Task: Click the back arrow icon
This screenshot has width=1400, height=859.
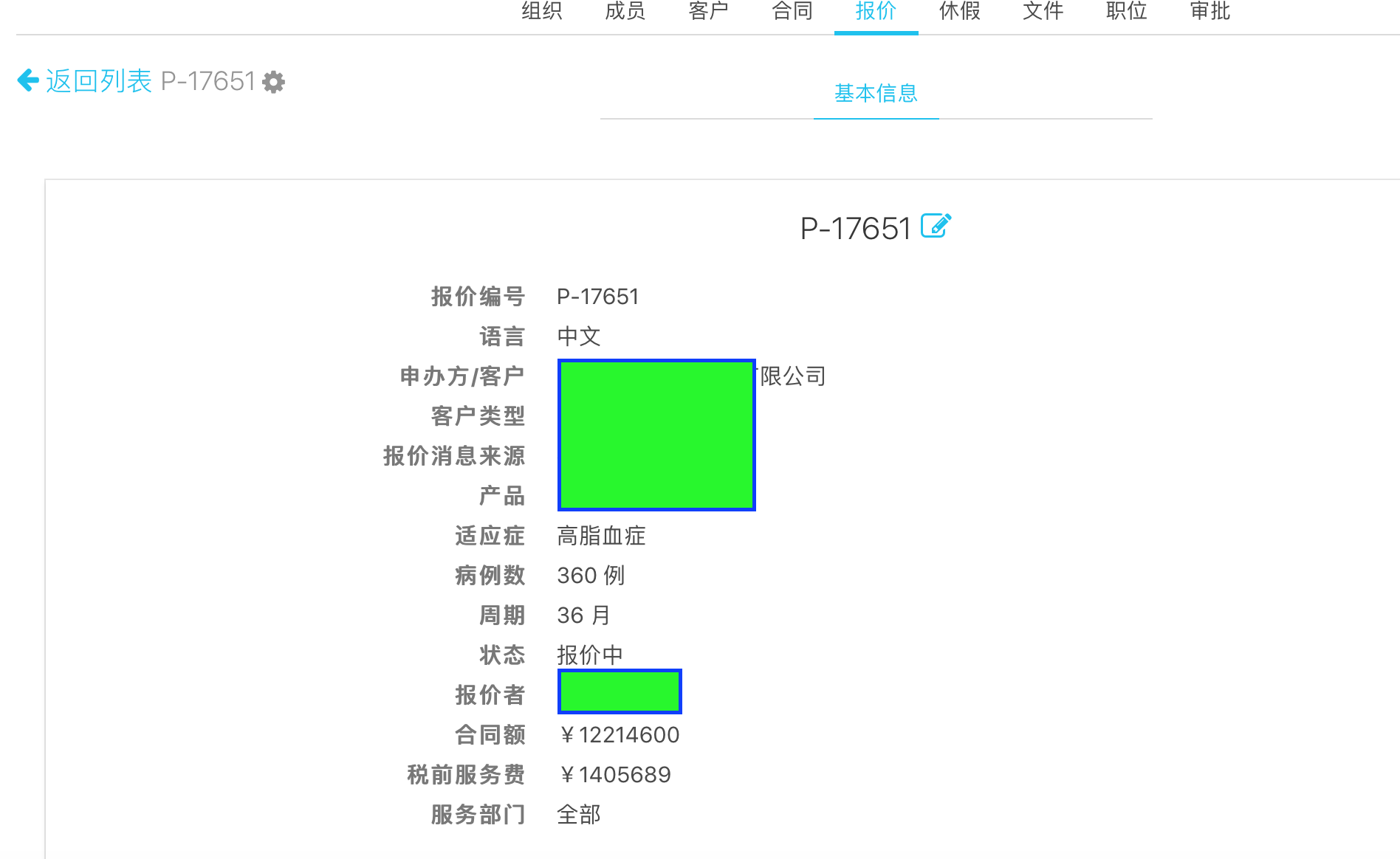Action: (x=28, y=80)
